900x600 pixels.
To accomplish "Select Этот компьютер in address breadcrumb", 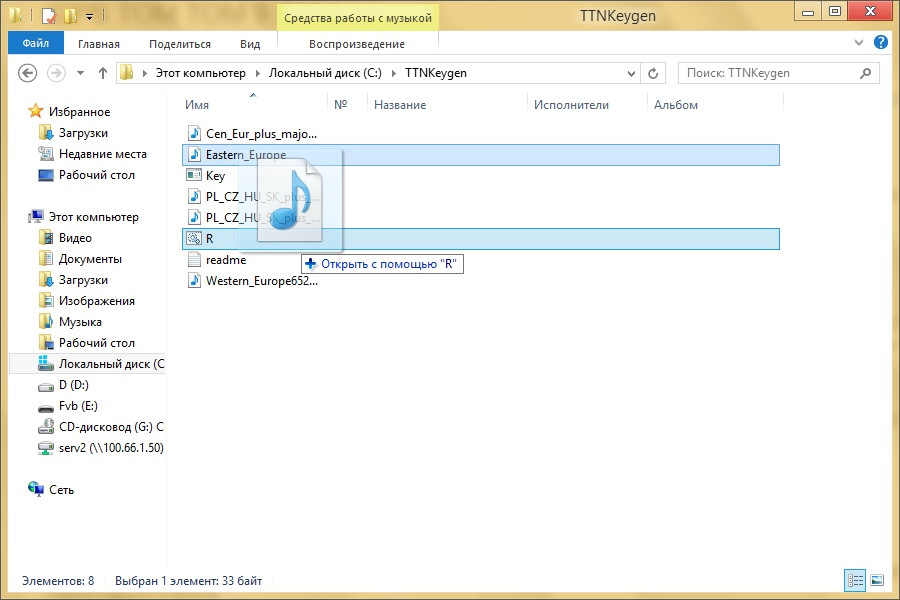I will coord(200,73).
